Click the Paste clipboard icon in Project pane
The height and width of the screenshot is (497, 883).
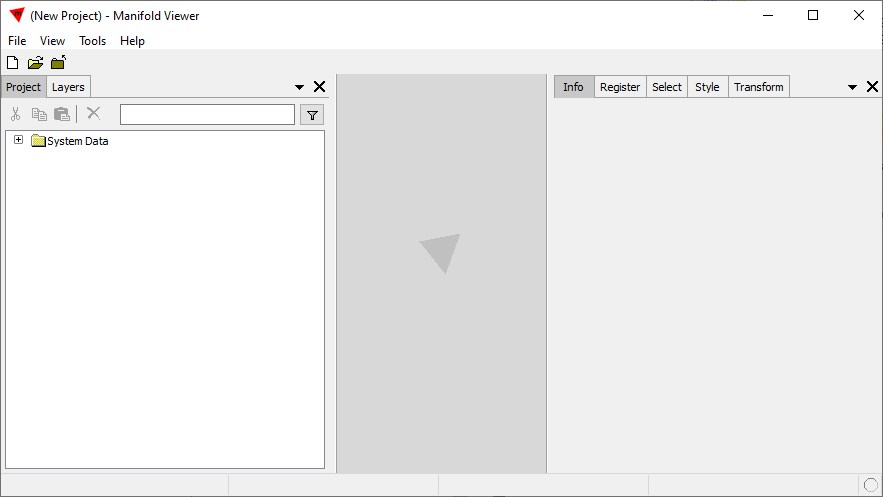62,114
